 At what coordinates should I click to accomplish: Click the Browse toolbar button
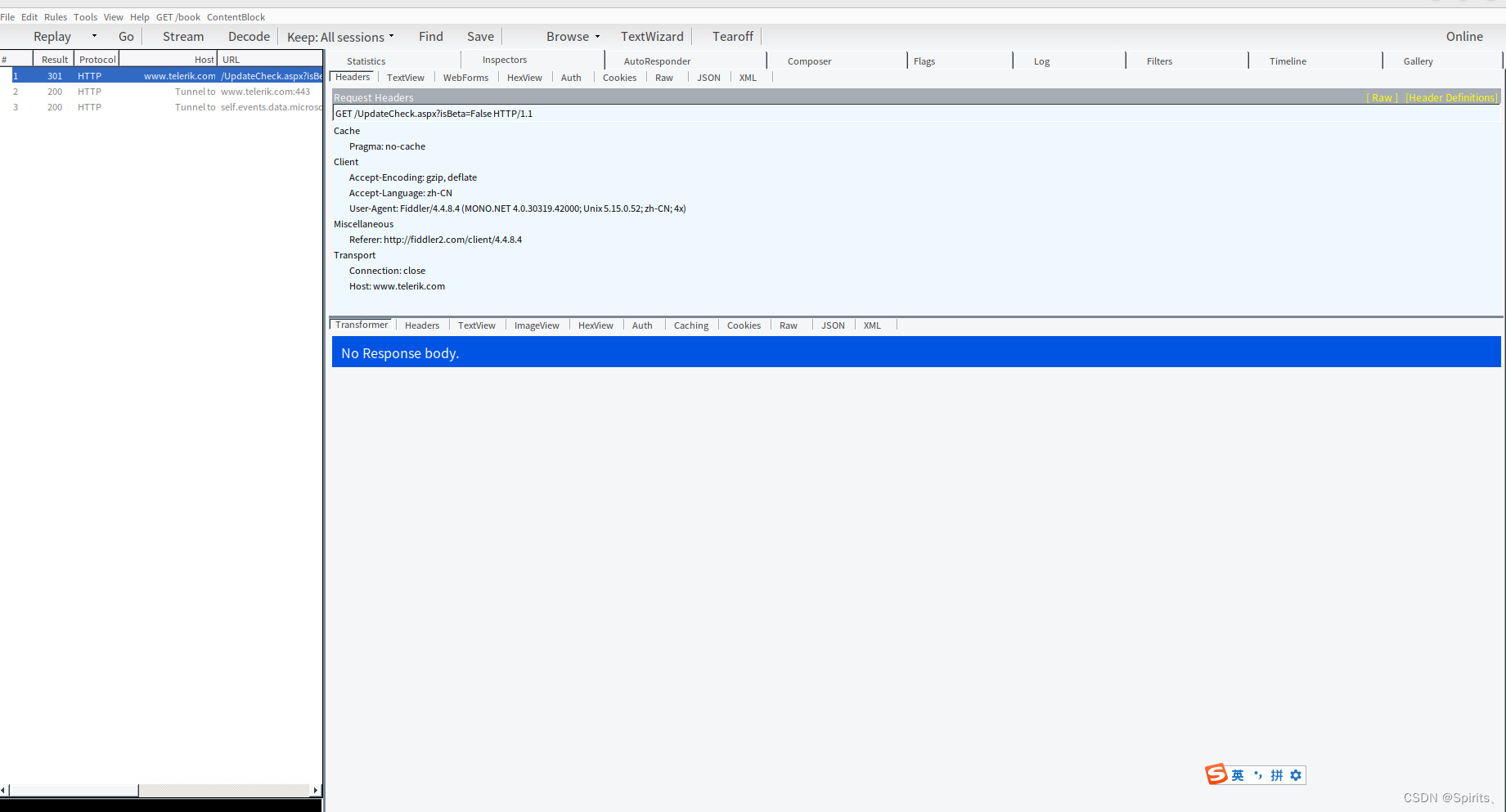click(x=568, y=37)
